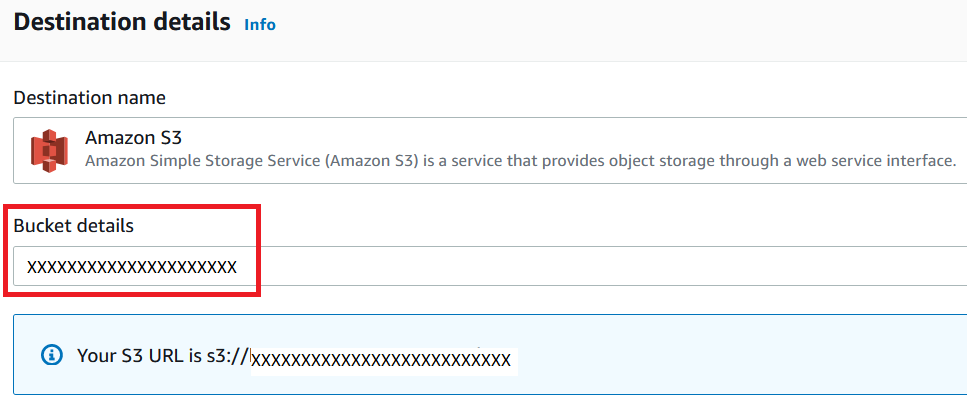
Task: Click the word "Bucket" in the label
Action: pyautogui.click(x=41, y=226)
